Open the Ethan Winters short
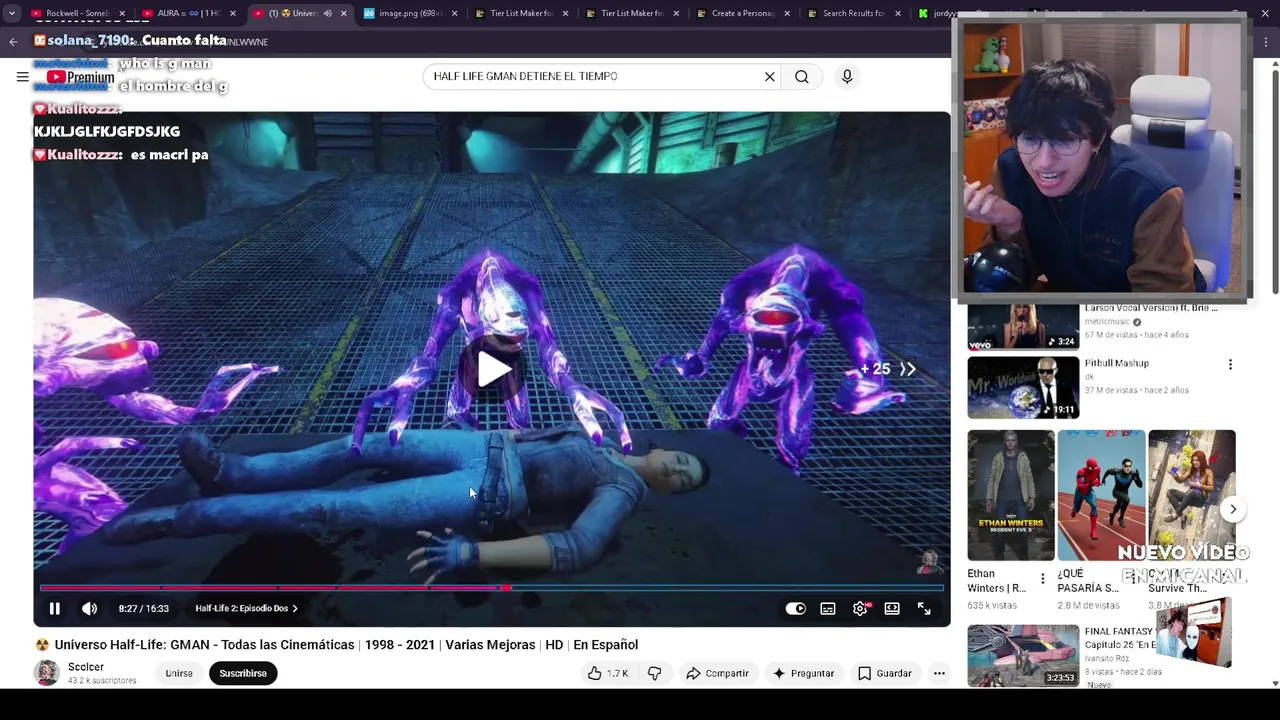1280x720 pixels. click(1011, 495)
